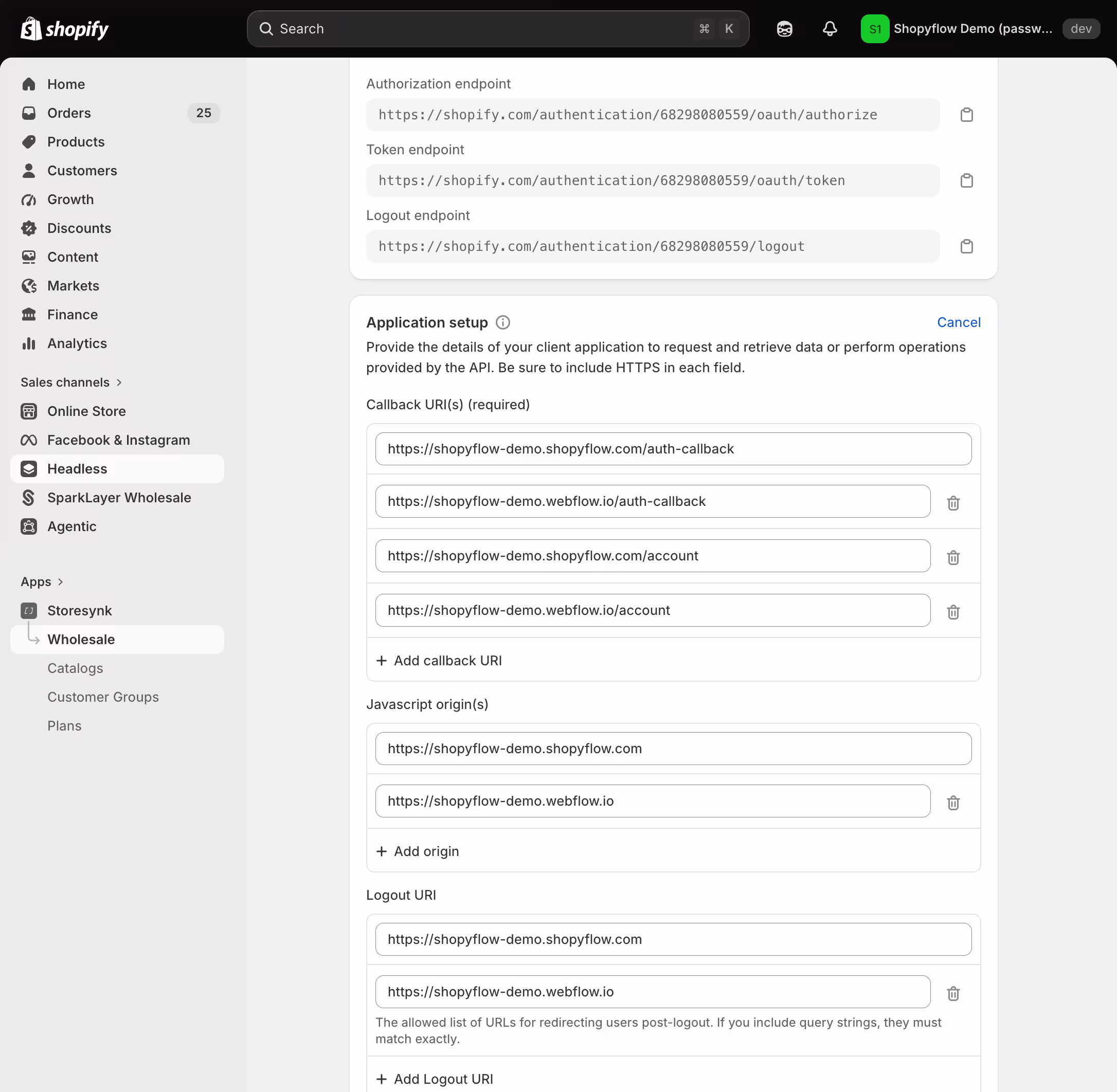Open the Orders page label
Viewport: 1117px width, 1092px height.
69,113
